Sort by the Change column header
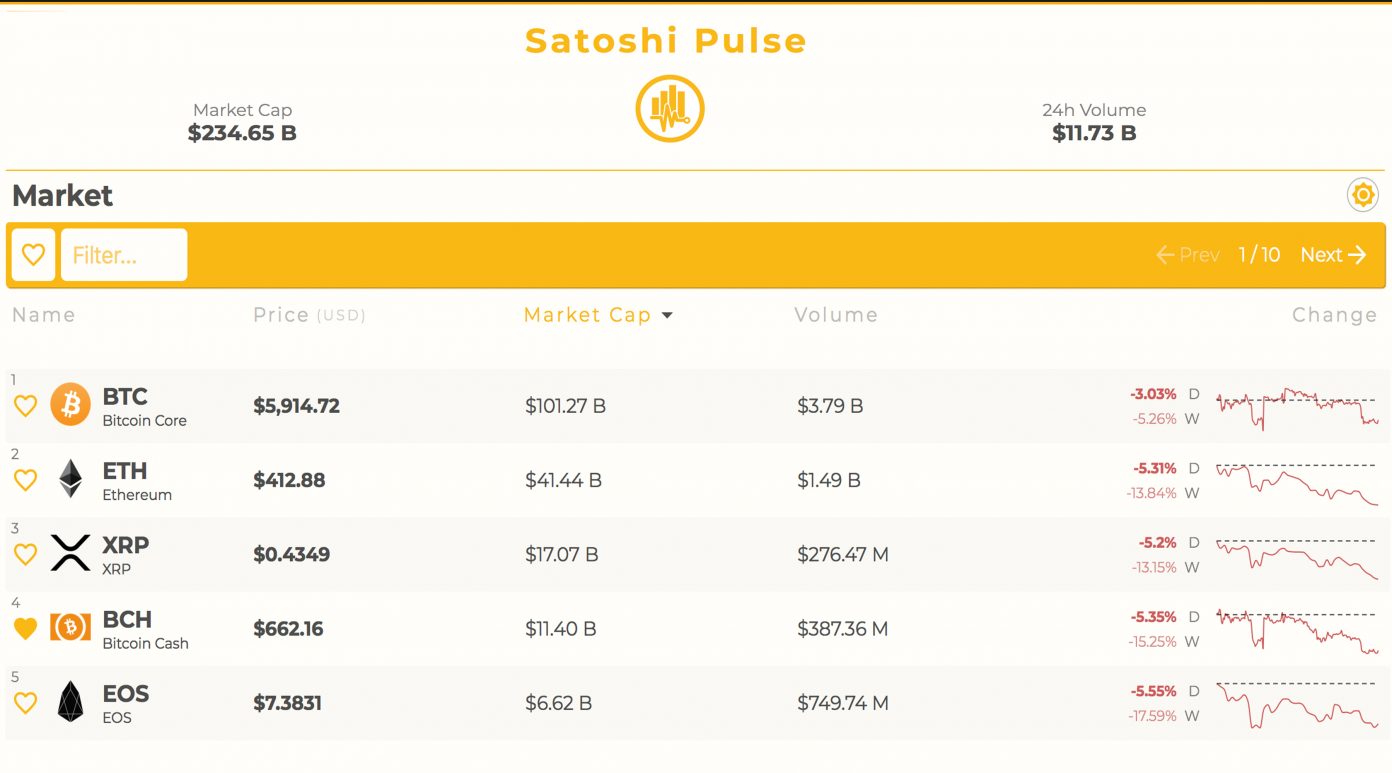The height and width of the screenshot is (773, 1392). point(1334,315)
